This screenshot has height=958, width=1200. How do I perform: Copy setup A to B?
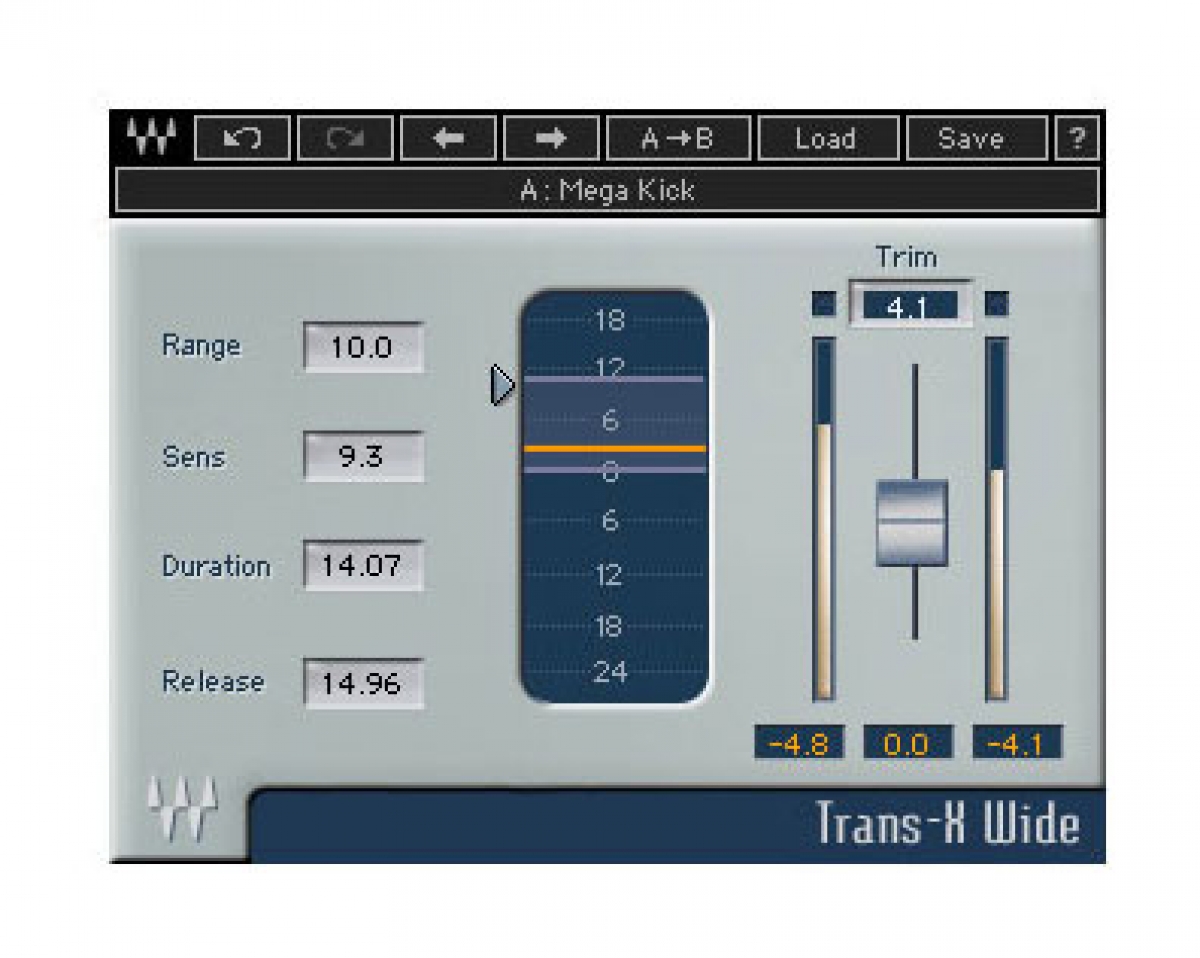(x=678, y=138)
